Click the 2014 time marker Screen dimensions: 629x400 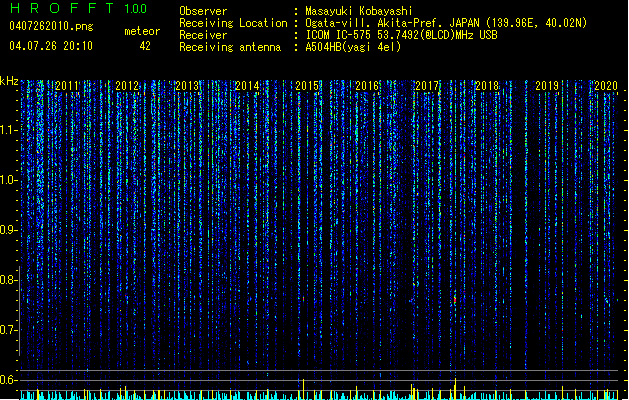(x=247, y=86)
